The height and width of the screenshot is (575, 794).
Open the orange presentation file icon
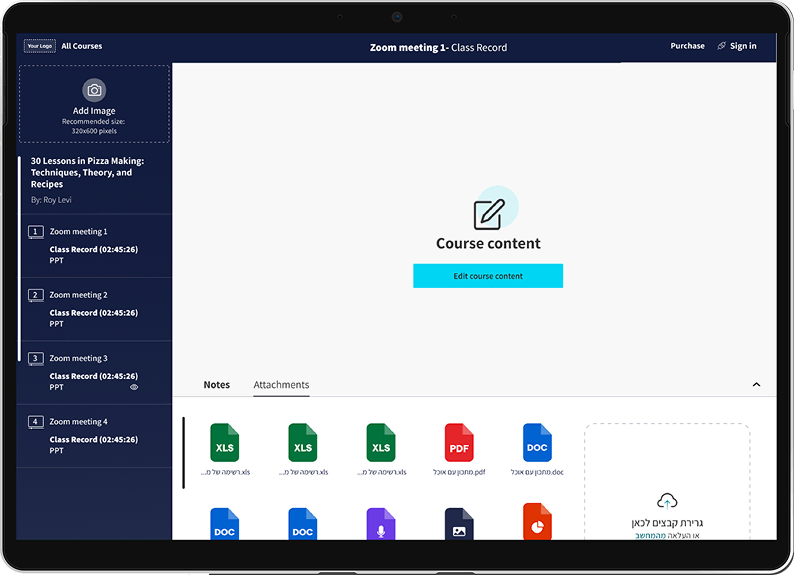click(537, 521)
